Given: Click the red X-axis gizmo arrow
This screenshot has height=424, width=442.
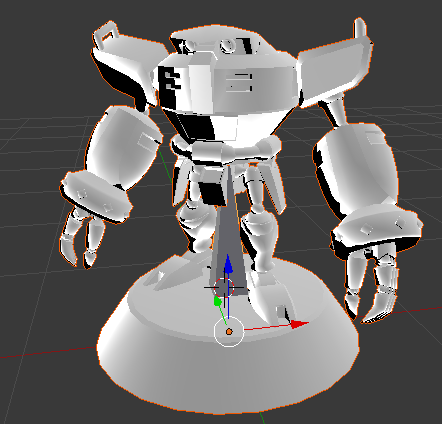Looking at the screenshot, I should click(299, 324).
